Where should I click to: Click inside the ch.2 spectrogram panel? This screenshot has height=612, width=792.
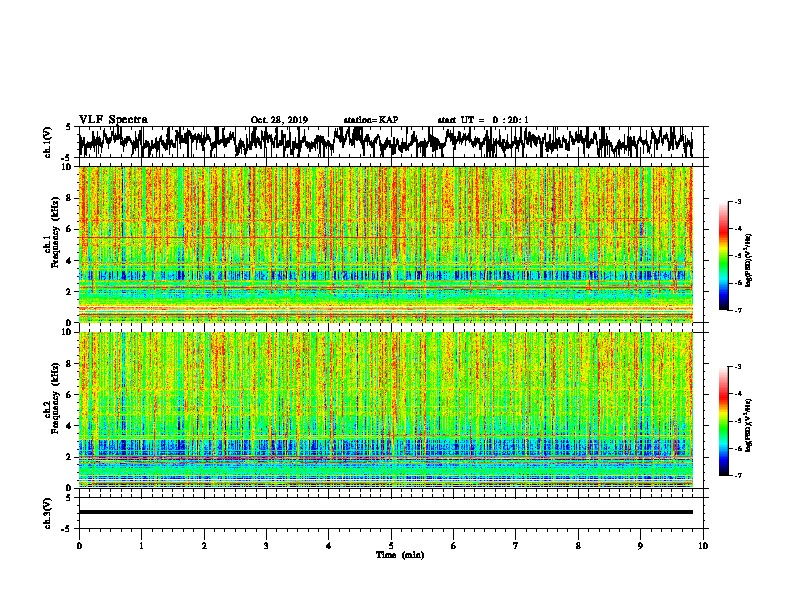click(386, 410)
